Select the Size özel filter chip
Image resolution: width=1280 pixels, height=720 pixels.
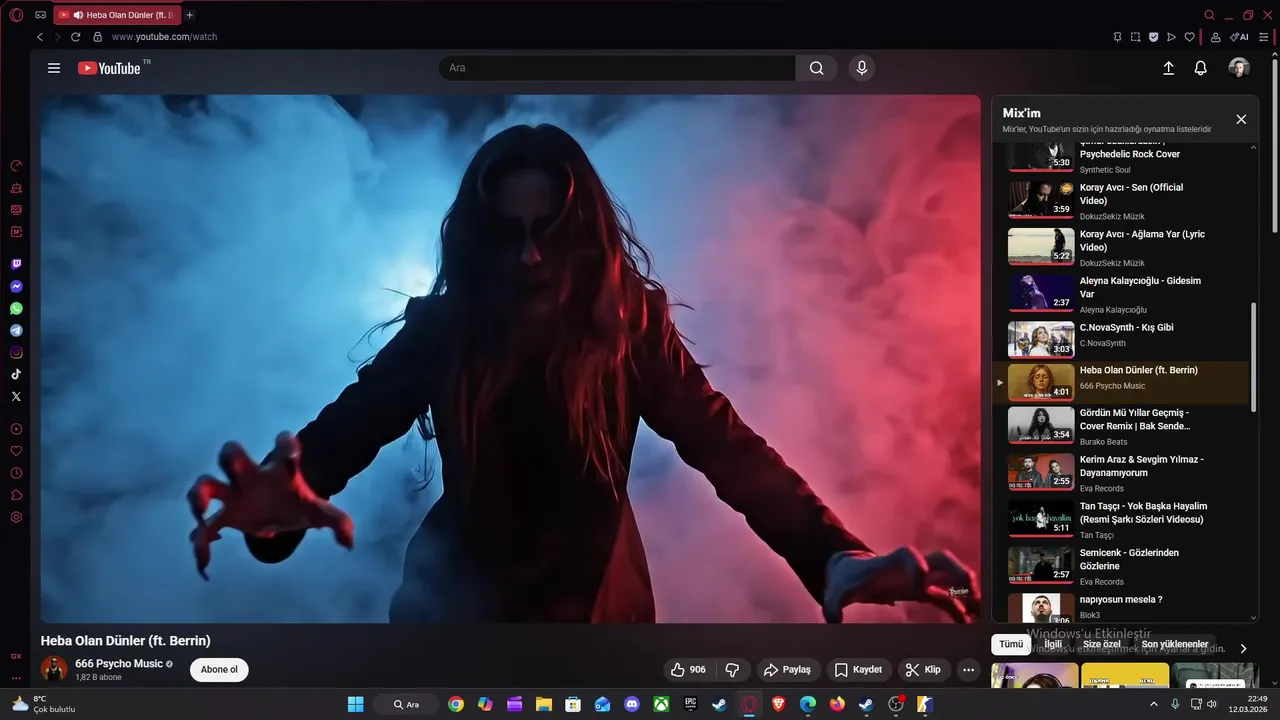point(1102,645)
